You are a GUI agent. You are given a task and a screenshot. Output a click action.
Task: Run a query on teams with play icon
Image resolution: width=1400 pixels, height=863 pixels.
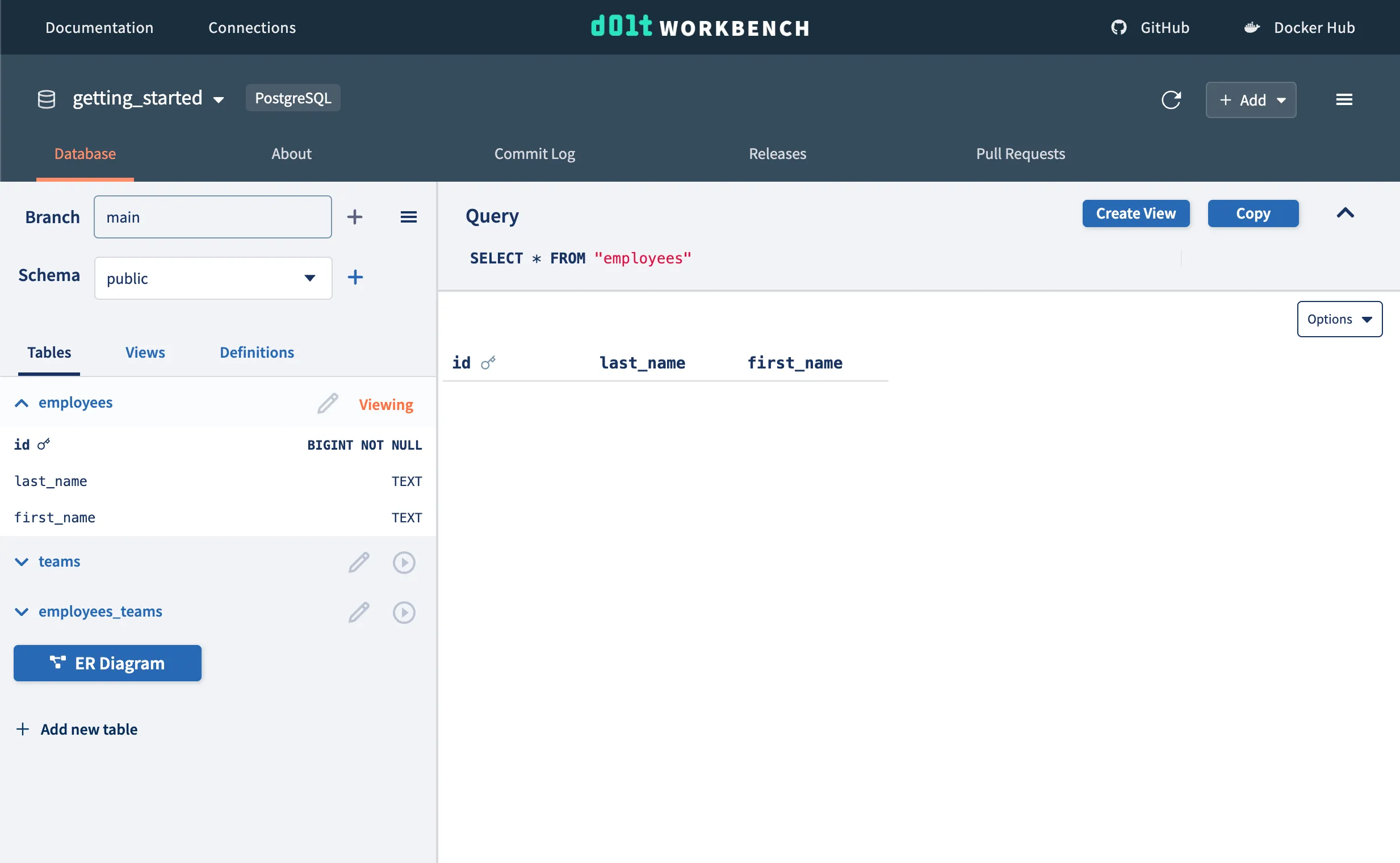404,562
